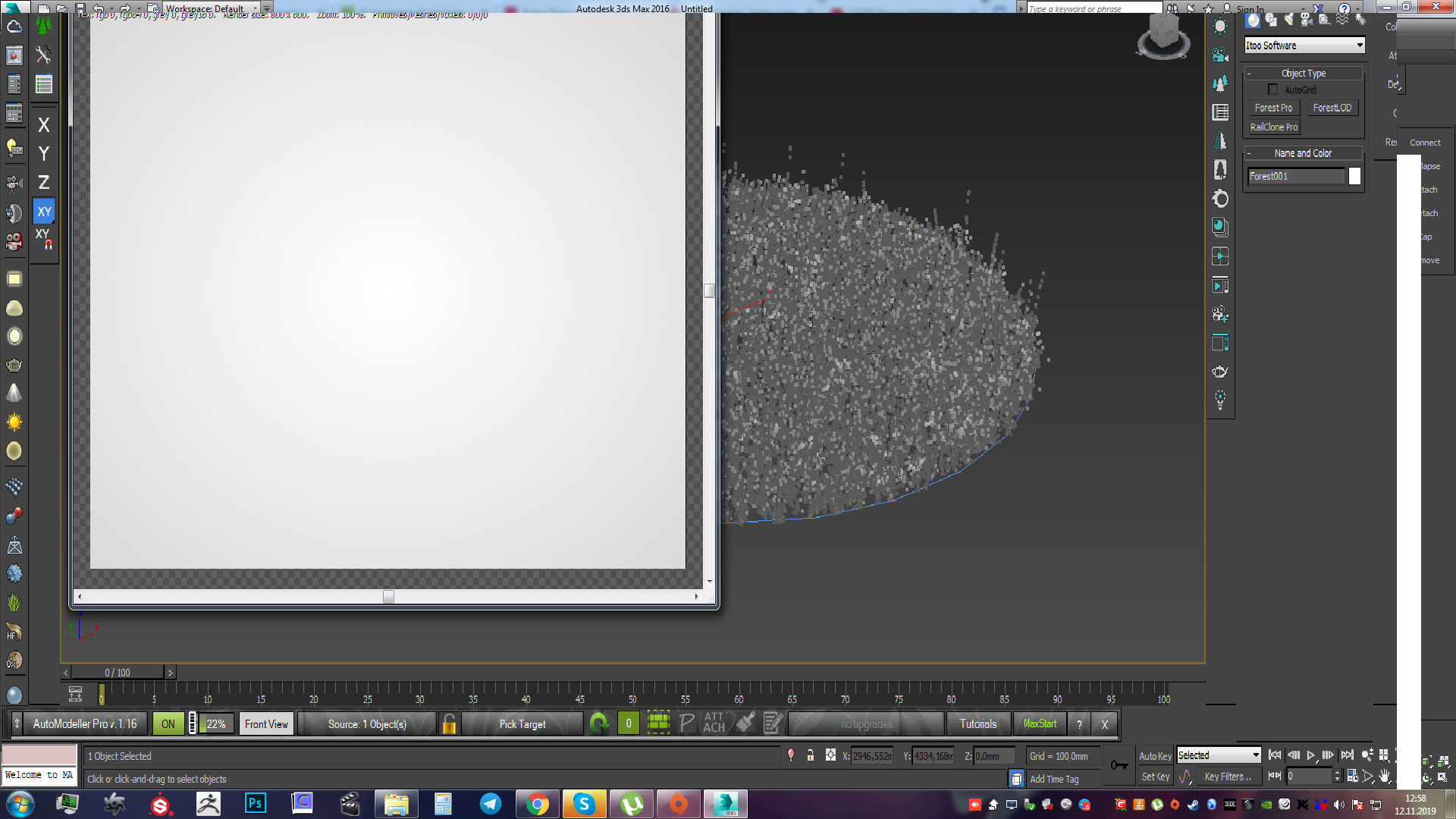Open the Lights category icon

(x=1288, y=20)
